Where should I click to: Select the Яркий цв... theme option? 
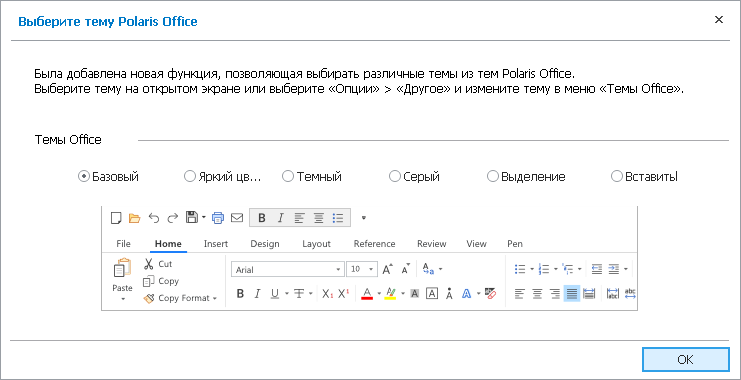point(222,177)
